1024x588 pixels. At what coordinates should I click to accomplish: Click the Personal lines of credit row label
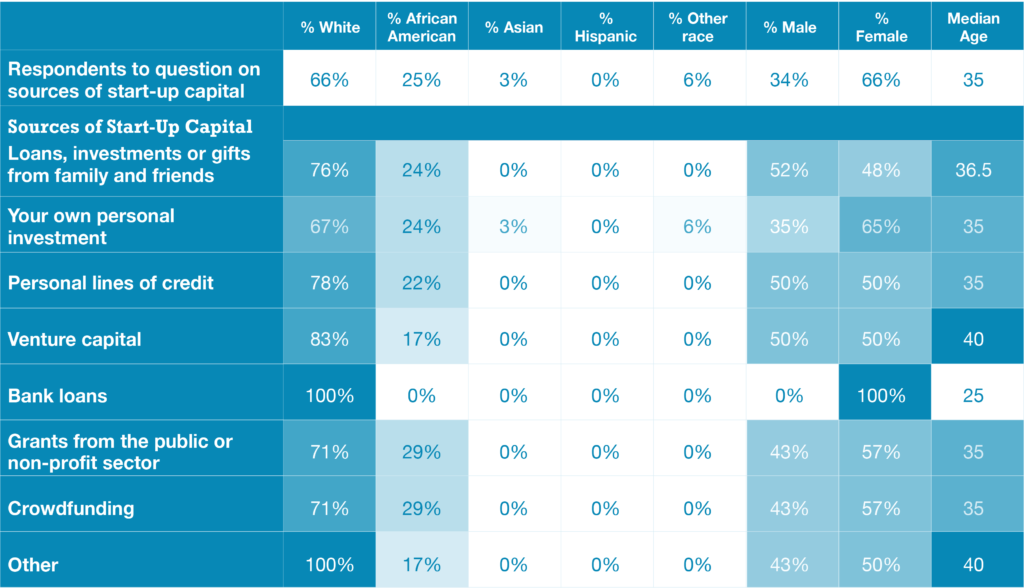click(x=111, y=283)
